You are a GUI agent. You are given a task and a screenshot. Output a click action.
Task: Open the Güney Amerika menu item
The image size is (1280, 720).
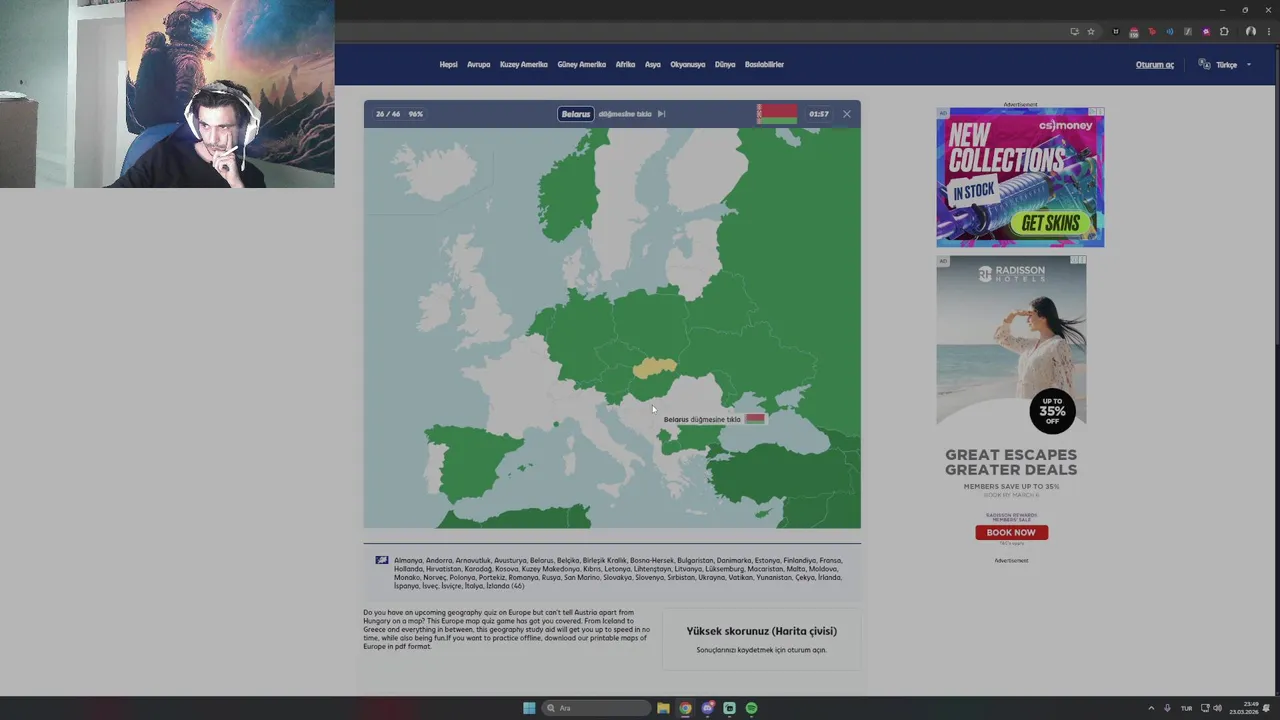click(x=582, y=64)
